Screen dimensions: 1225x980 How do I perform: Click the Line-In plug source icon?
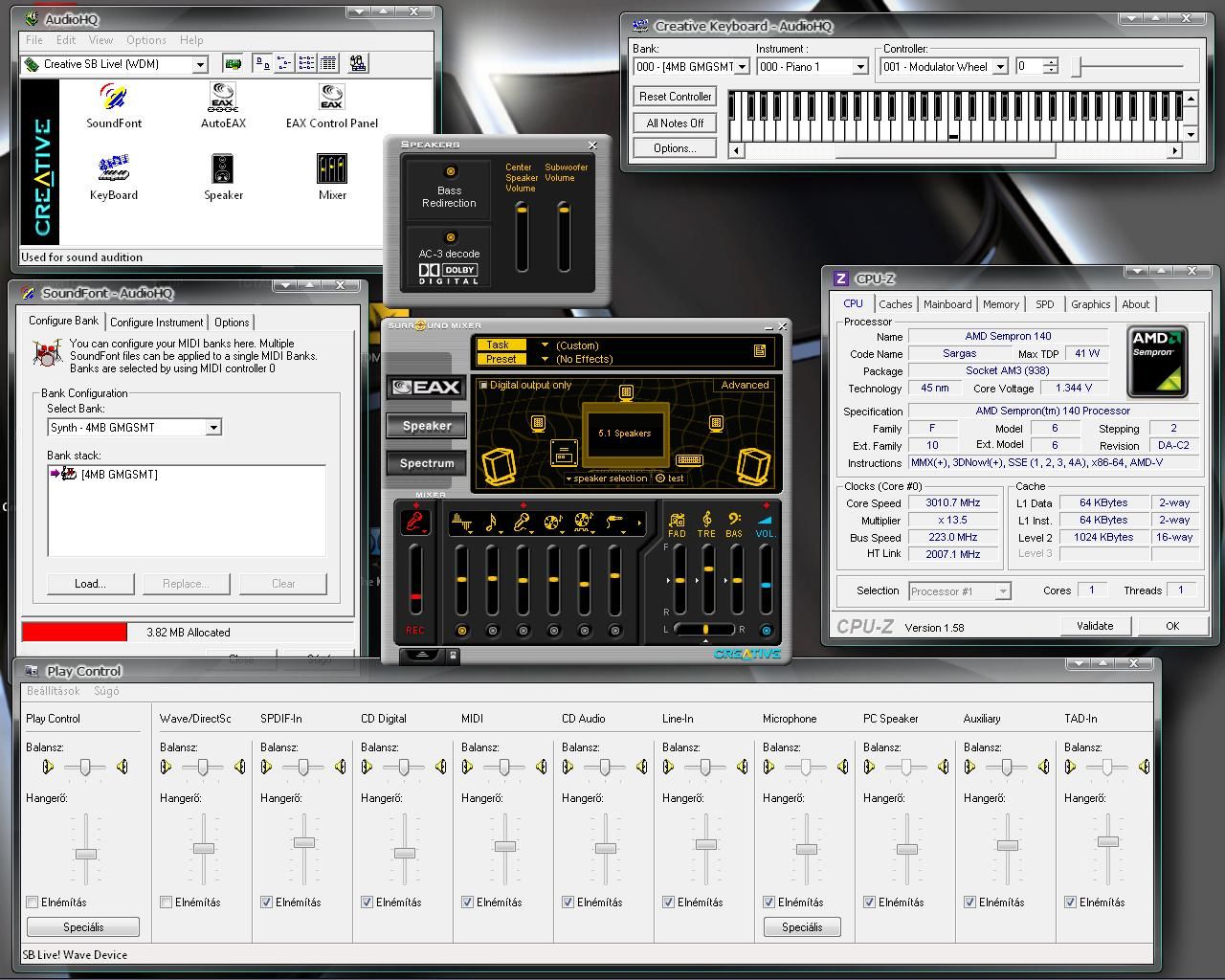click(x=614, y=523)
